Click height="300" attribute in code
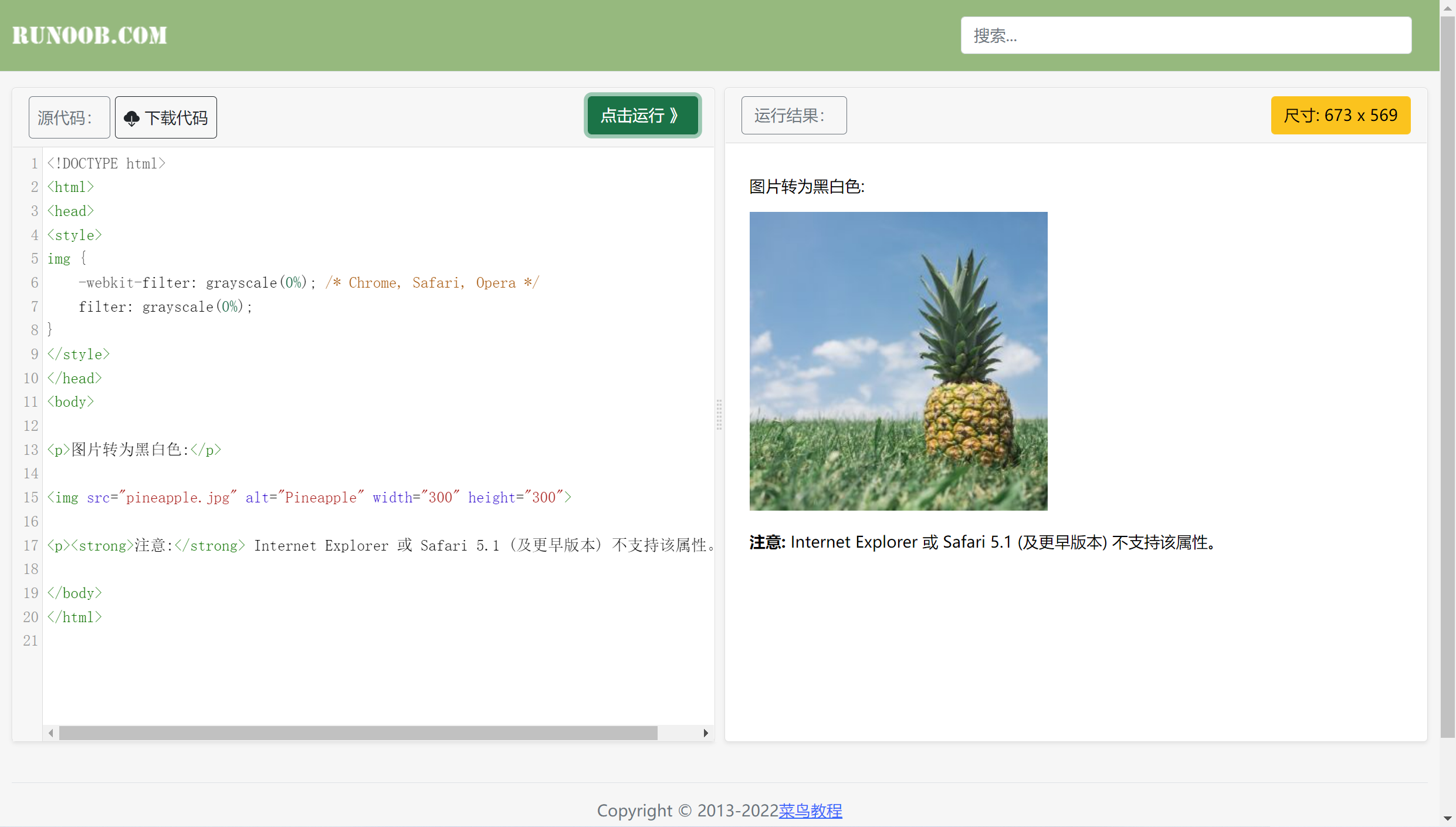1456x827 pixels. coord(516,498)
